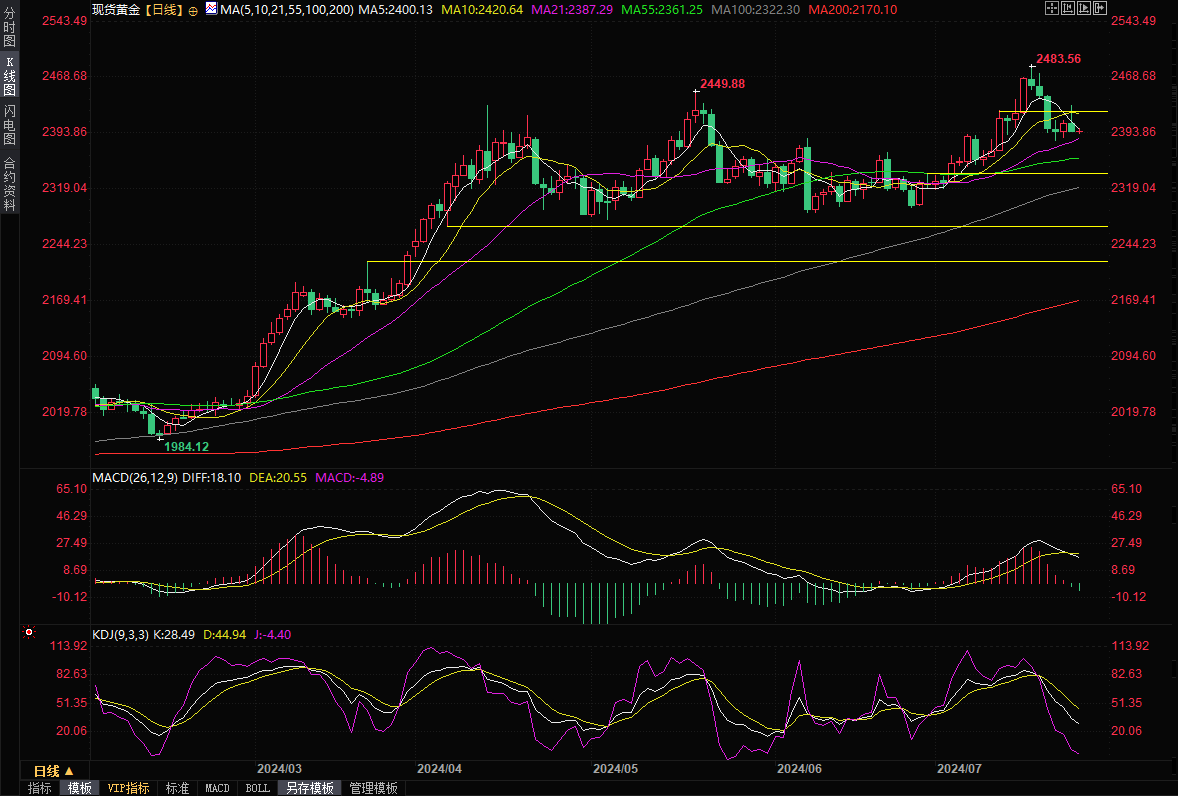Click the 管理模板 button
Viewport: 1178px width, 796px height.
(x=373, y=788)
